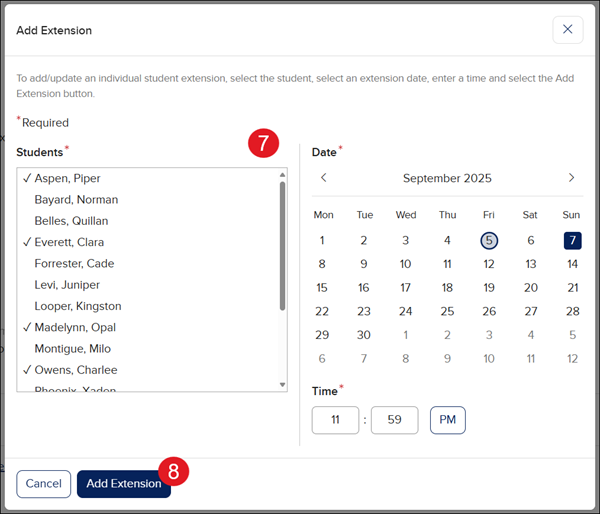600x514 pixels.
Task: Select September 7 on the calendar
Action: 571,240
